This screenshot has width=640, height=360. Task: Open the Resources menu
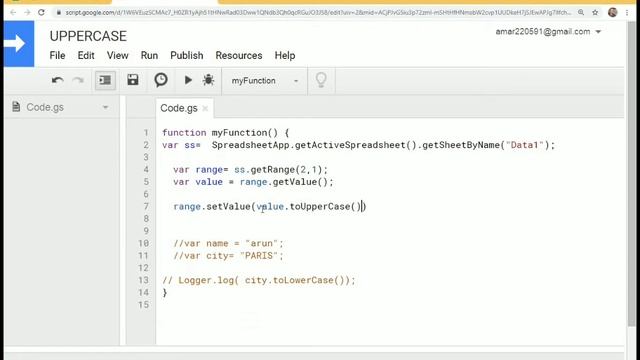click(x=239, y=56)
